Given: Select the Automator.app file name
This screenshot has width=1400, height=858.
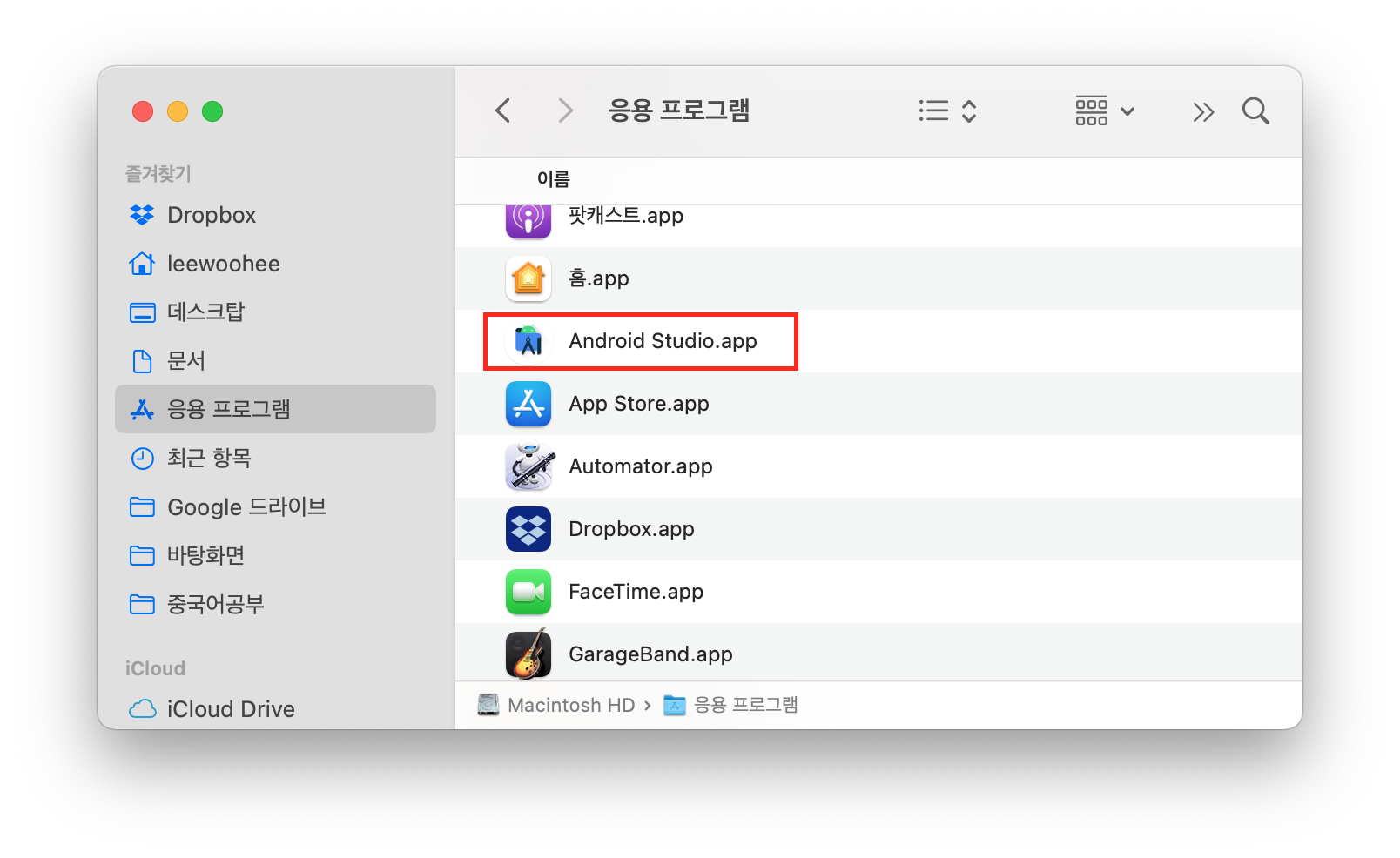Looking at the screenshot, I should tap(641, 466).
